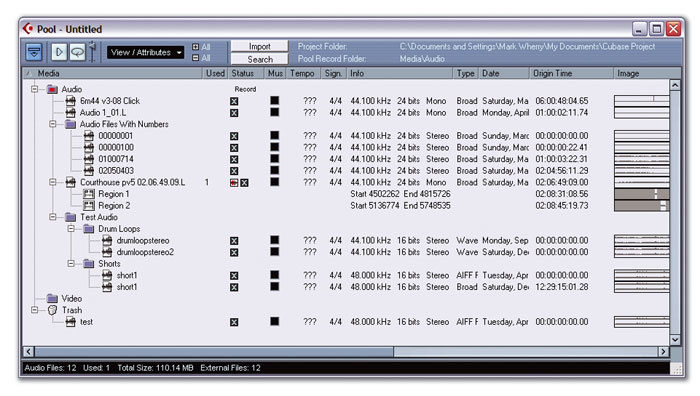Select the 00000001 audio file icon

click(89, 136)
